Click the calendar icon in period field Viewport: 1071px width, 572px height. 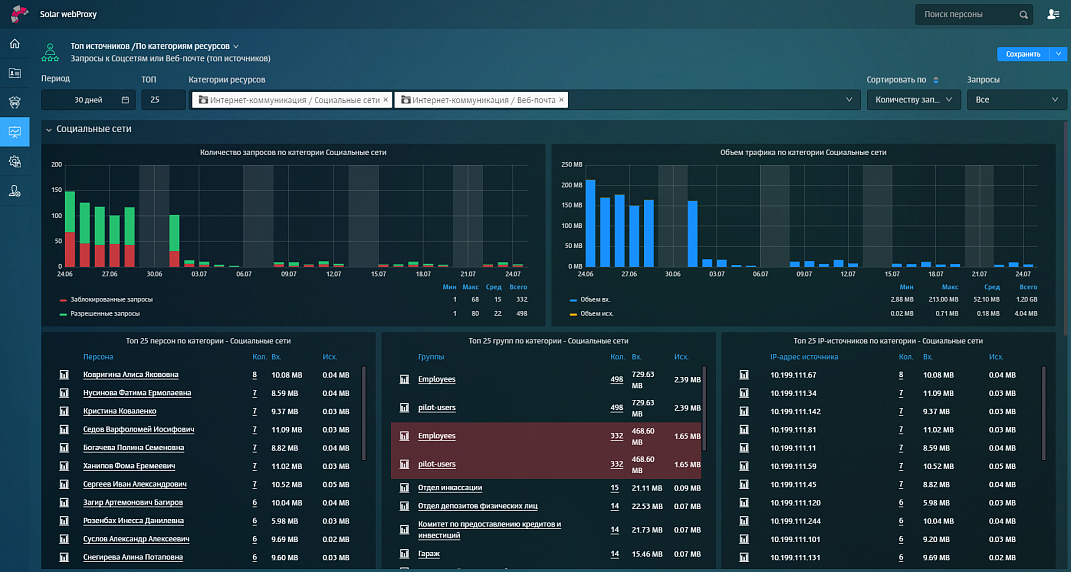point(125,100)
